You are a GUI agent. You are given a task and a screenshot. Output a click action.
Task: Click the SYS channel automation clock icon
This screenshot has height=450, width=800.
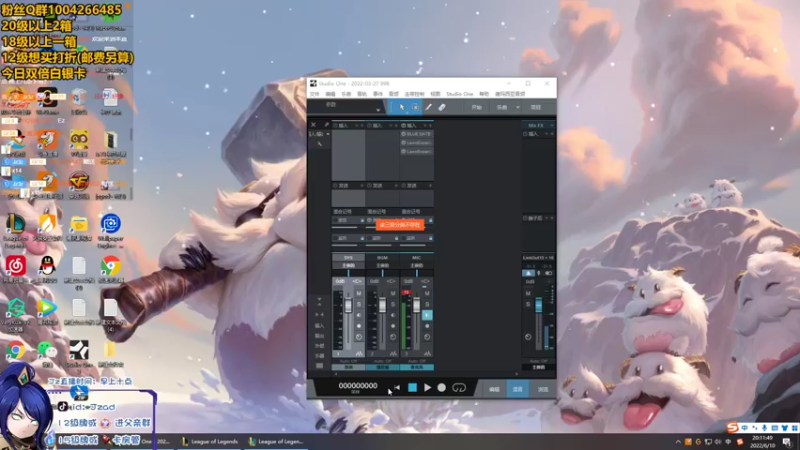point(359,337)
